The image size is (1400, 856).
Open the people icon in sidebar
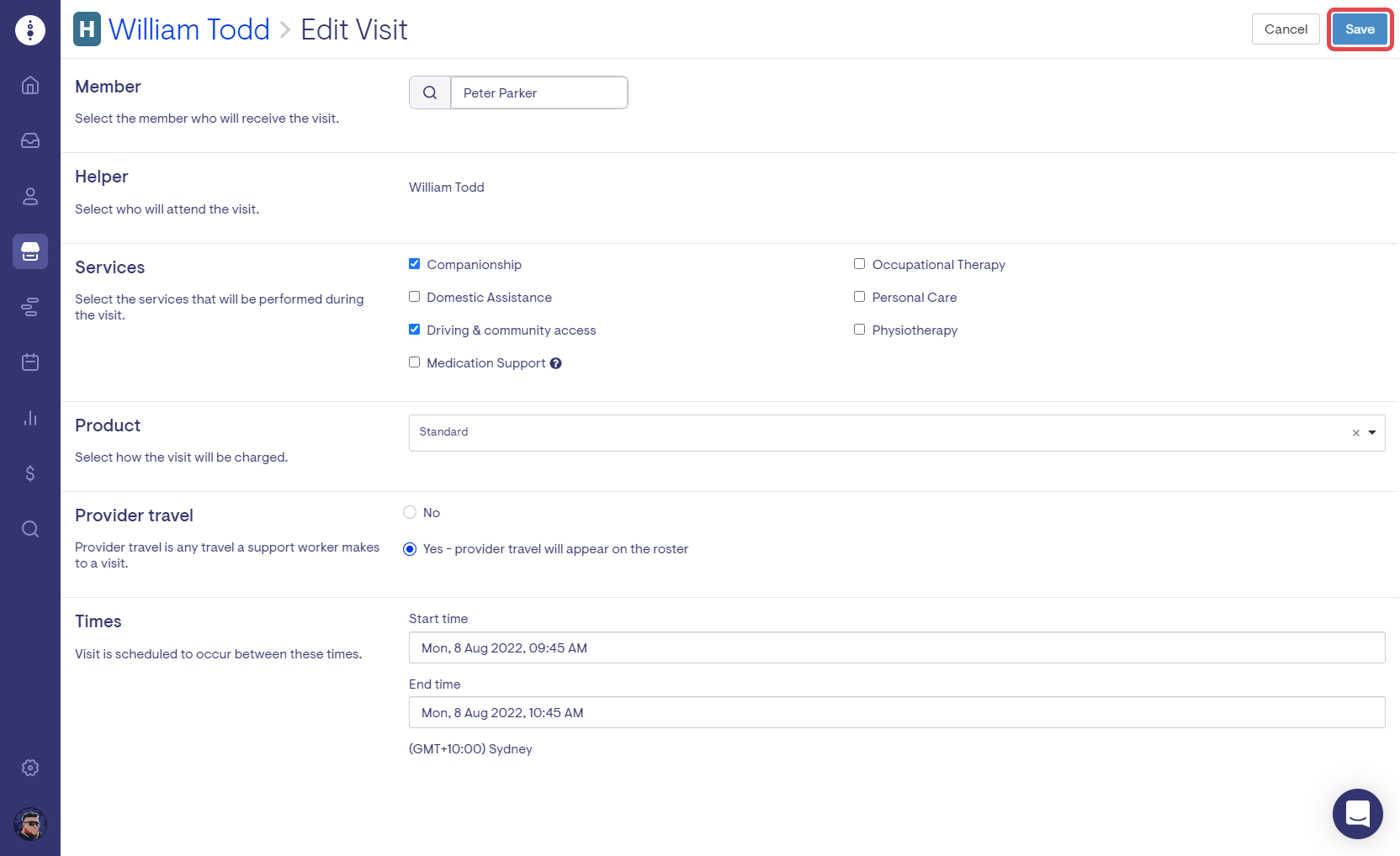click(x=30, y=196)
